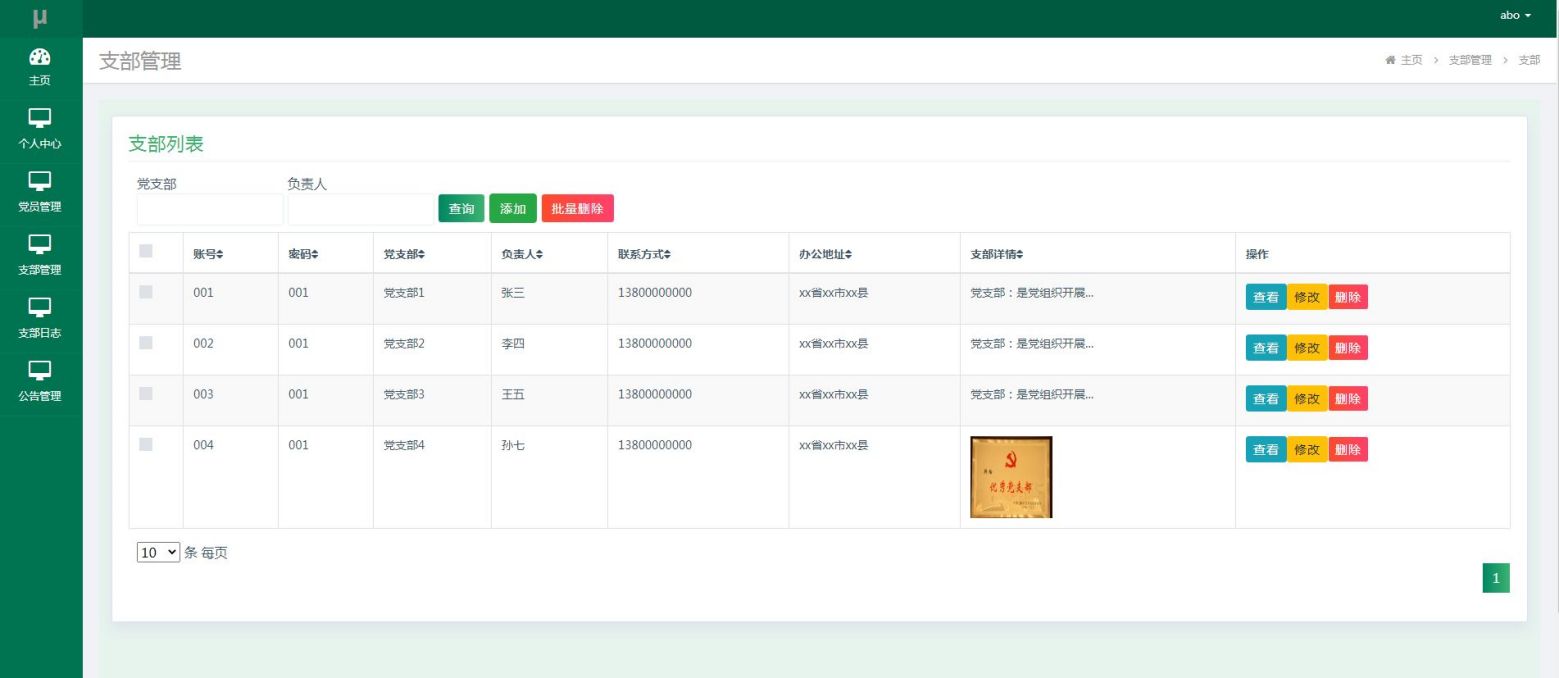Screen dimensions: 1559x678
Task: Click home icon in breadcrumb 主页
Action: [x=1390, y=61]
